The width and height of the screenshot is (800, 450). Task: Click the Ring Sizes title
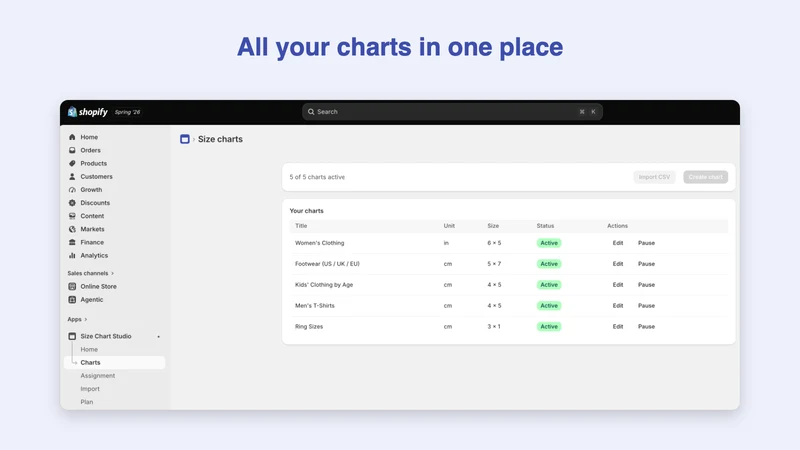[x=309, y=327]
